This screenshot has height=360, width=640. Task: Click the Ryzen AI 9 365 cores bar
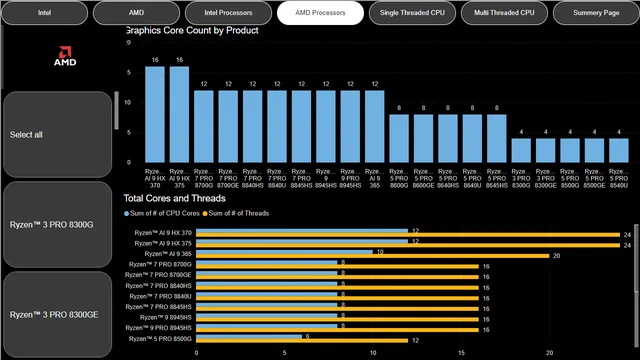[284, 252]
